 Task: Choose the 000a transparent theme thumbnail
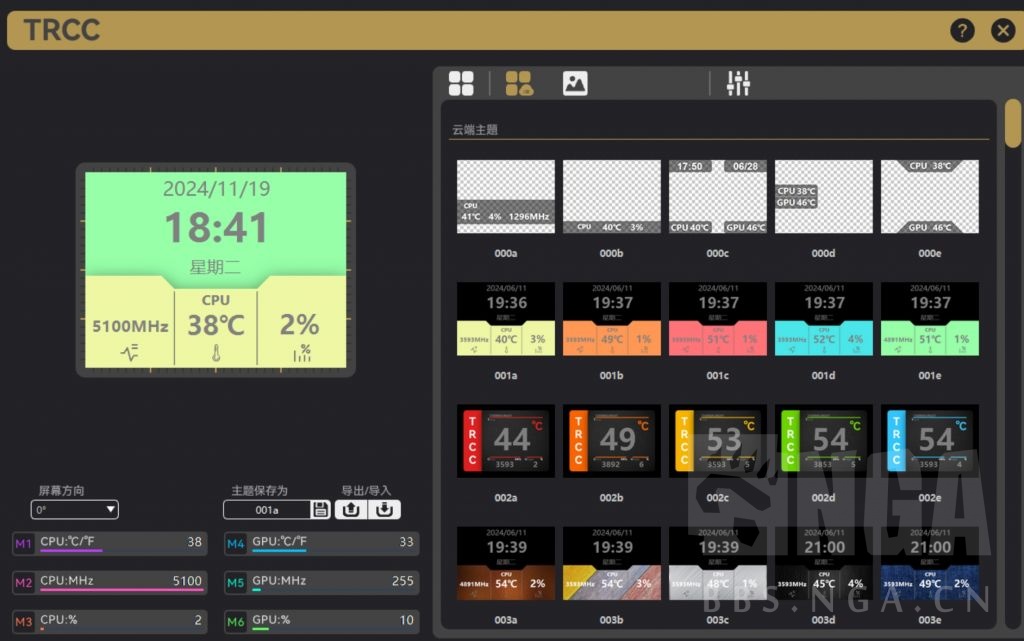pos(506,197)
